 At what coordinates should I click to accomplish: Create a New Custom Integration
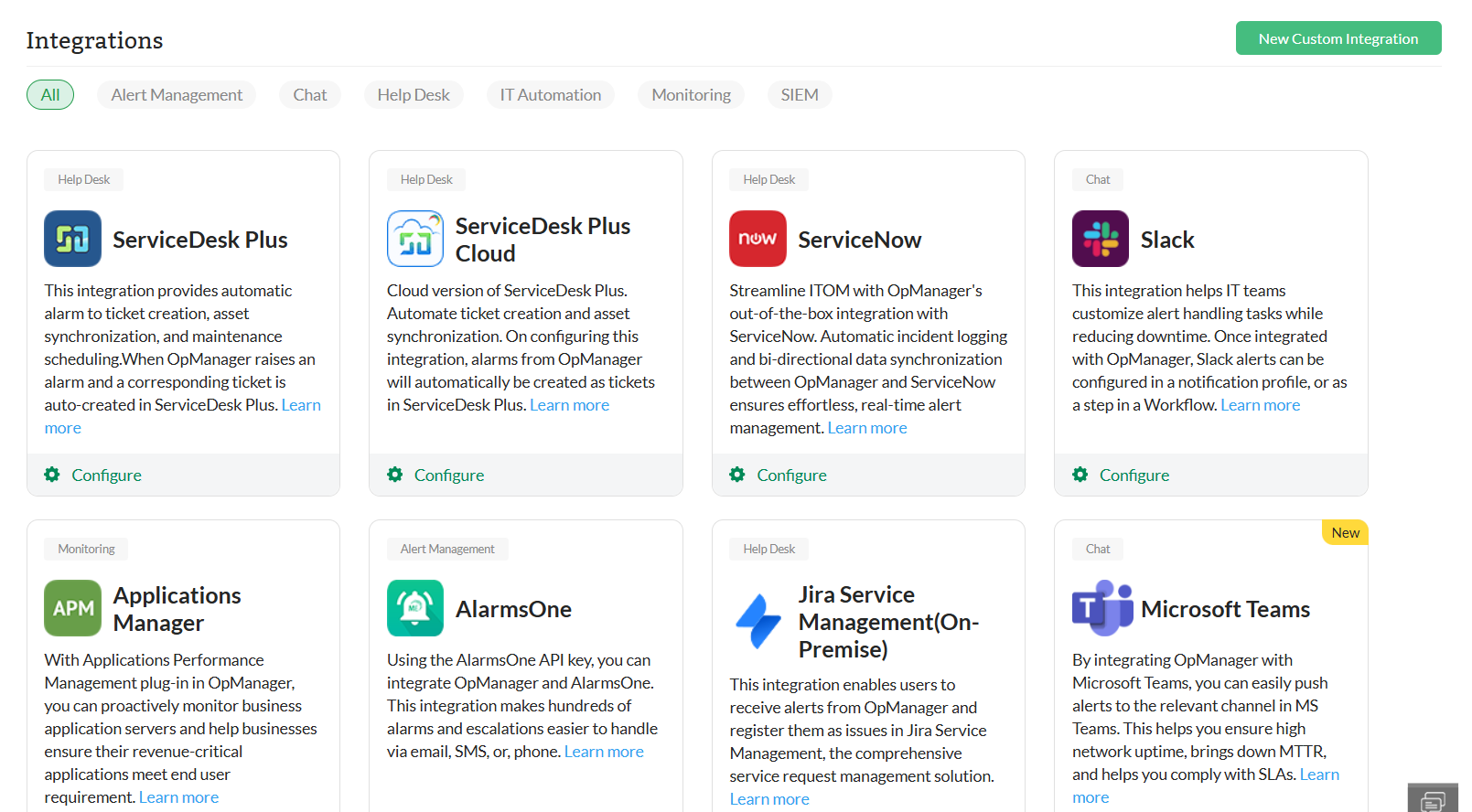pyautogui.click(x=1338, y=38)
